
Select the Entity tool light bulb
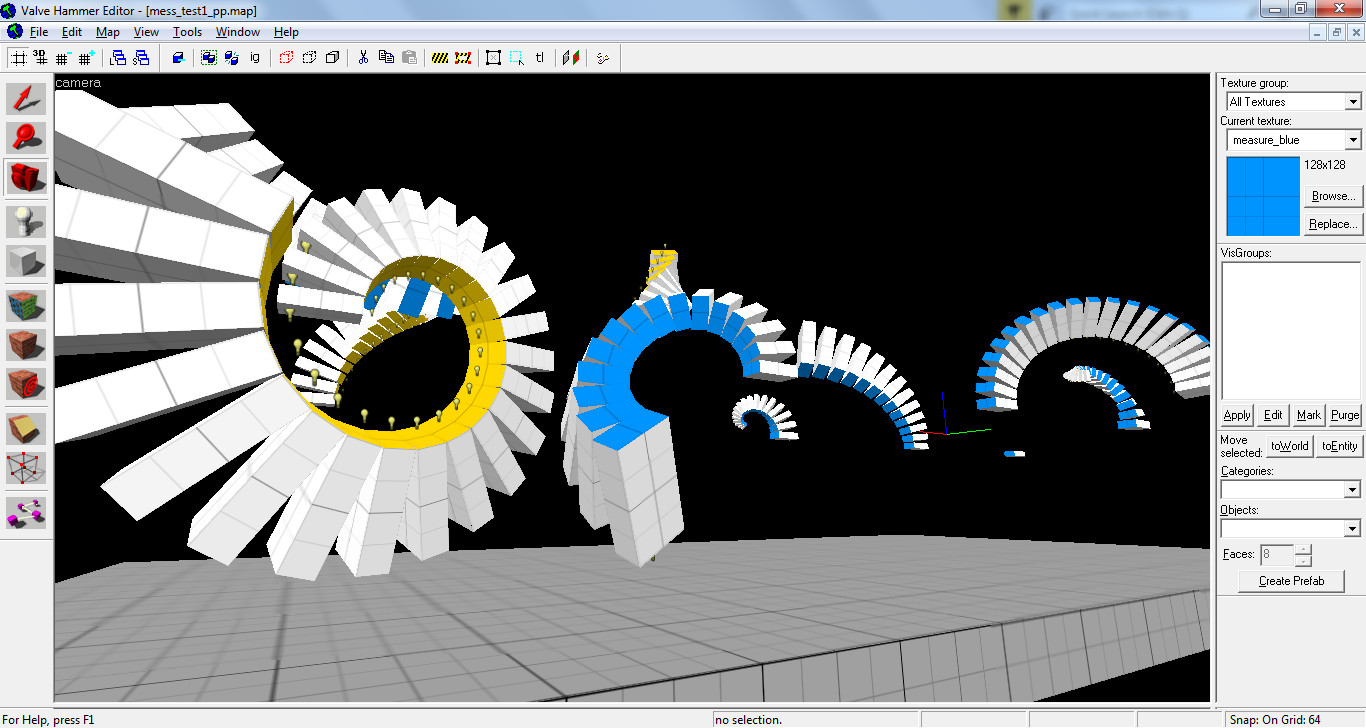click(x=25, y=222)
